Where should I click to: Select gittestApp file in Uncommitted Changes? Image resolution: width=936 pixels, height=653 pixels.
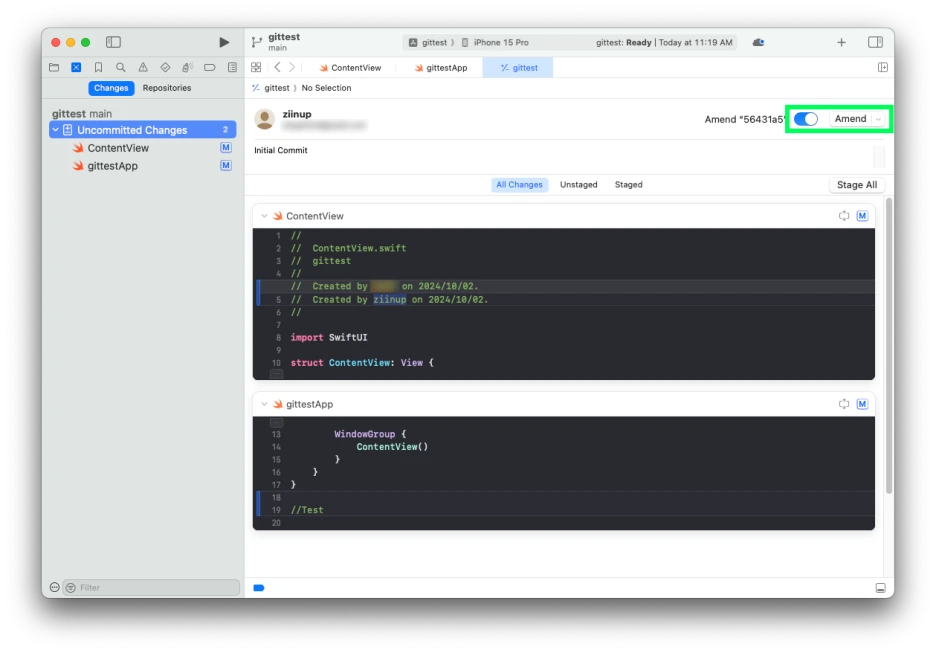(x=143, y=165)
